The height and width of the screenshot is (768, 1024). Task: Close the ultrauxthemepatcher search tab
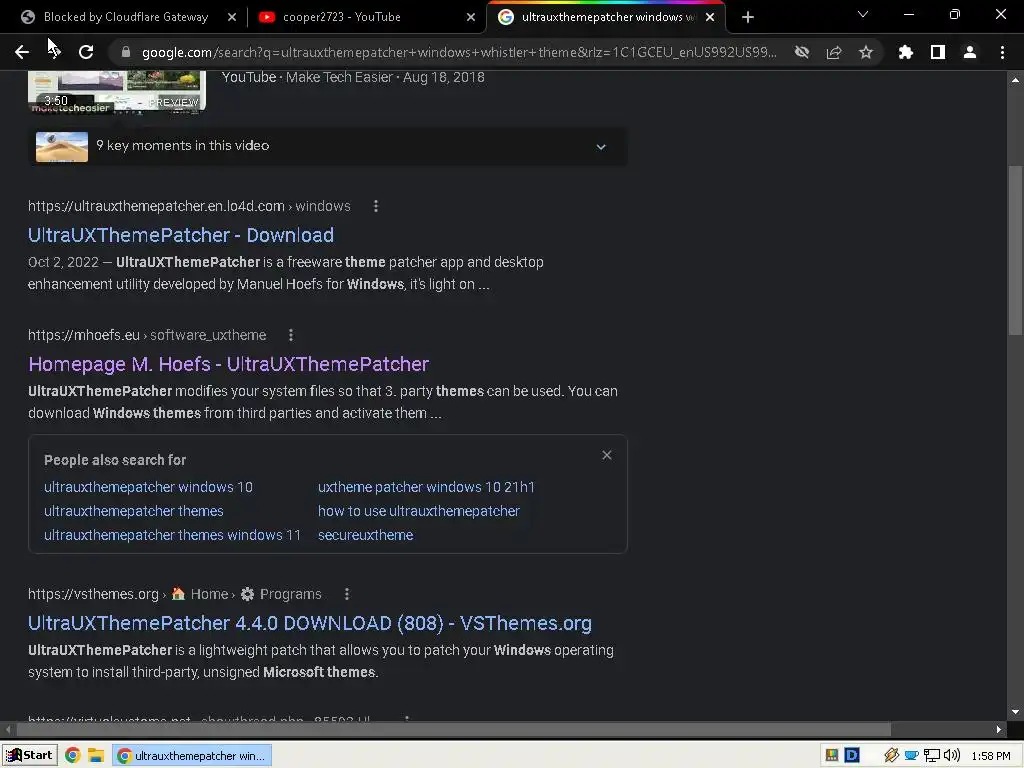[710, 18]
